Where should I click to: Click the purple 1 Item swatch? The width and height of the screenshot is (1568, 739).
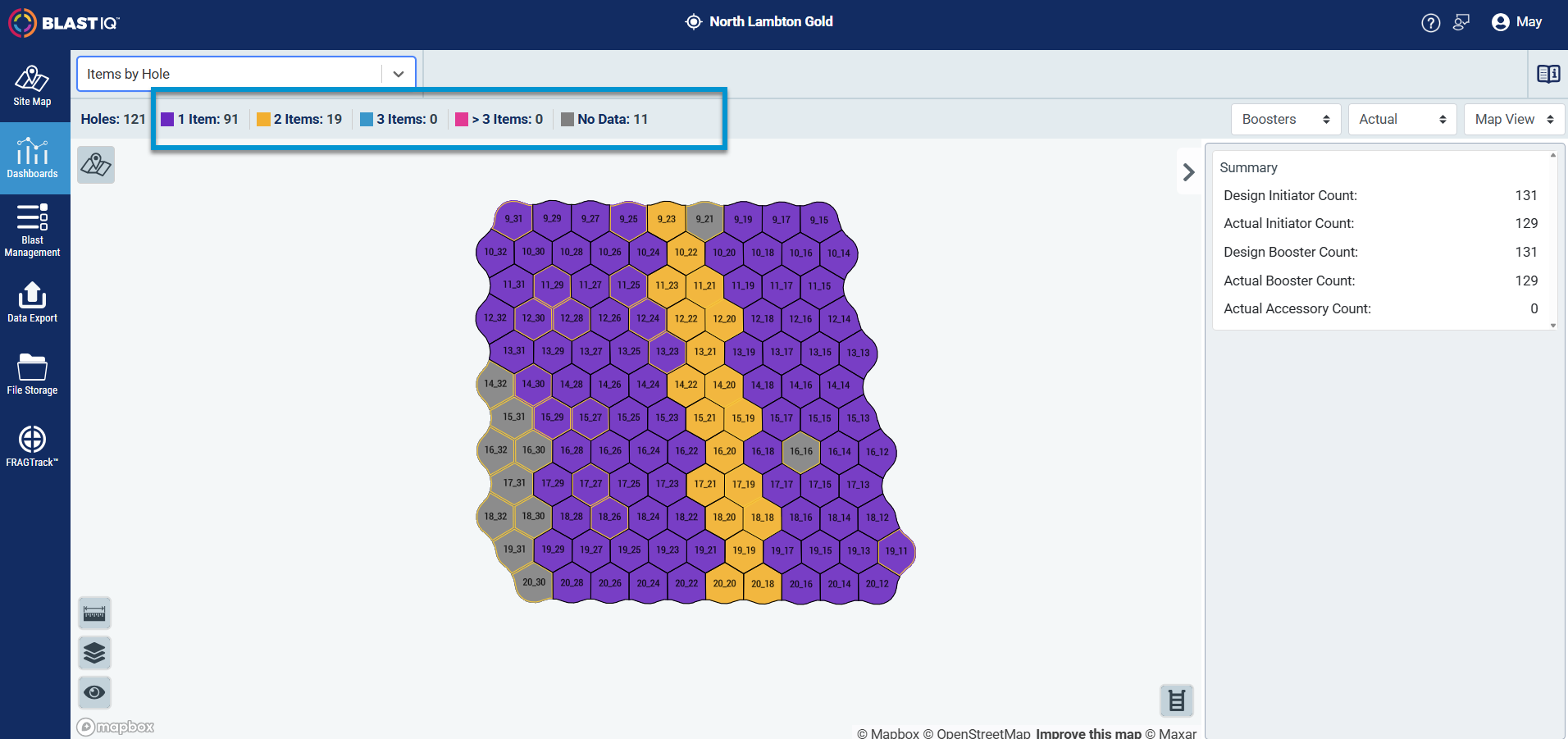167,120
